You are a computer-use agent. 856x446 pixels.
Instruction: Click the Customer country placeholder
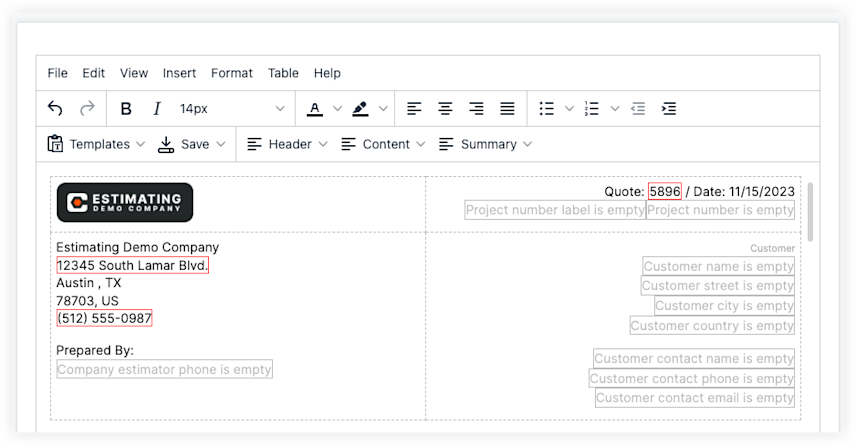712,326
